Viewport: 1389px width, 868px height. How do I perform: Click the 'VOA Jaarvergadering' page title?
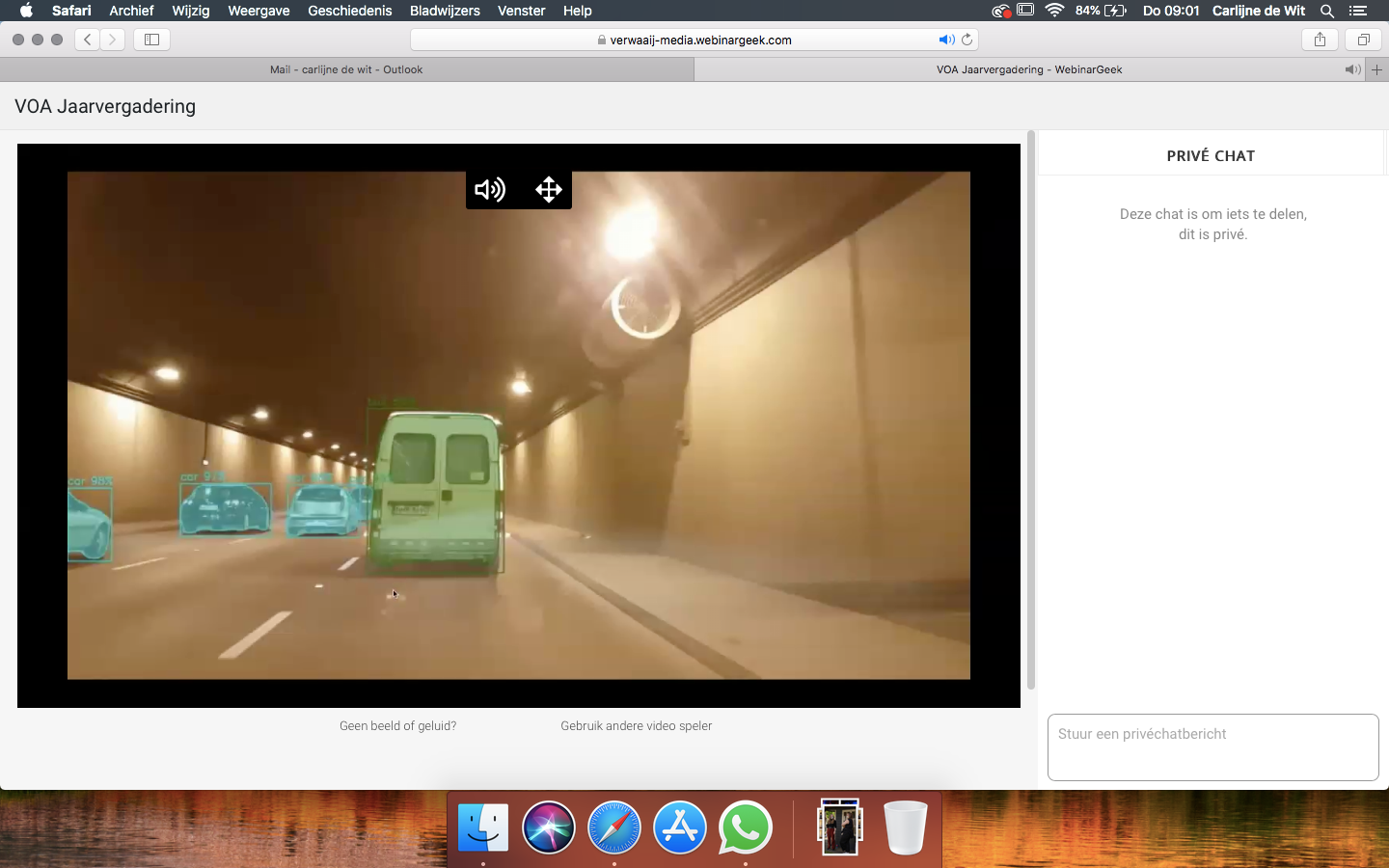tap(105, 106)
